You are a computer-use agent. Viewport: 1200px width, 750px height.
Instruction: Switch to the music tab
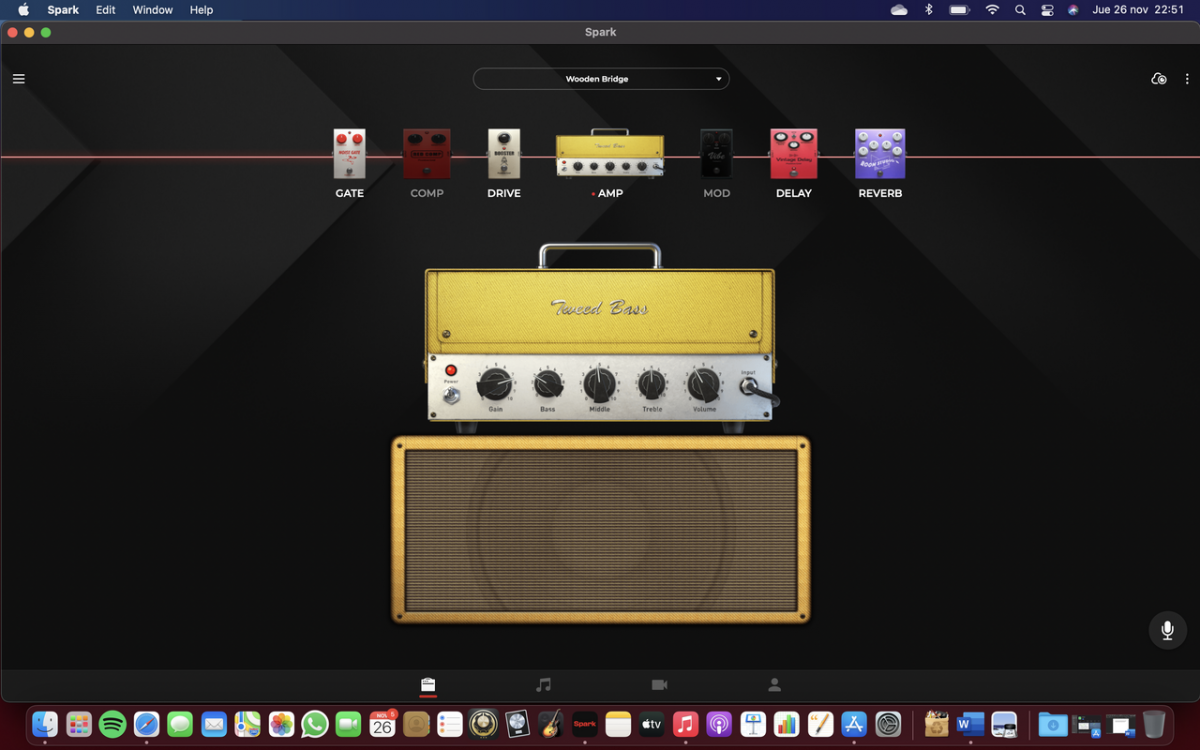(x=543, y=685)
